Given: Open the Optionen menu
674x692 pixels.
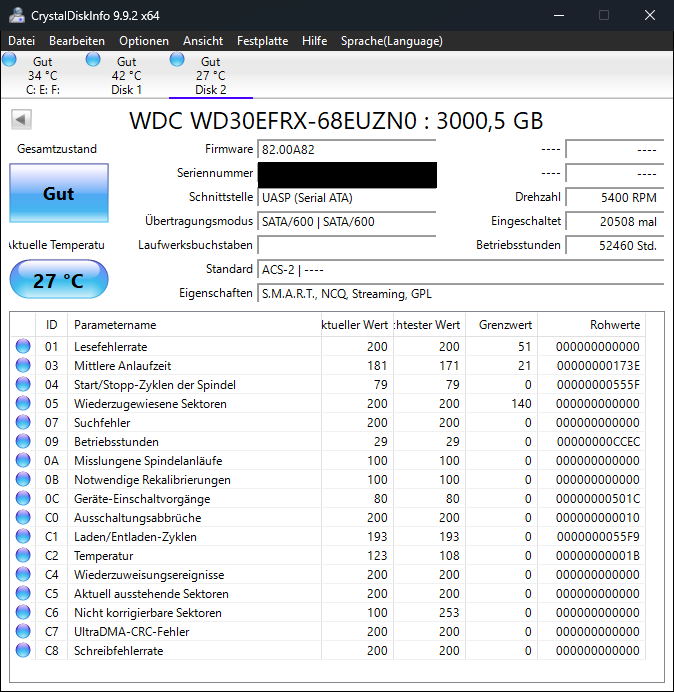Looking at the screenshot, I should pyautogui.click(x=144, y=41).
